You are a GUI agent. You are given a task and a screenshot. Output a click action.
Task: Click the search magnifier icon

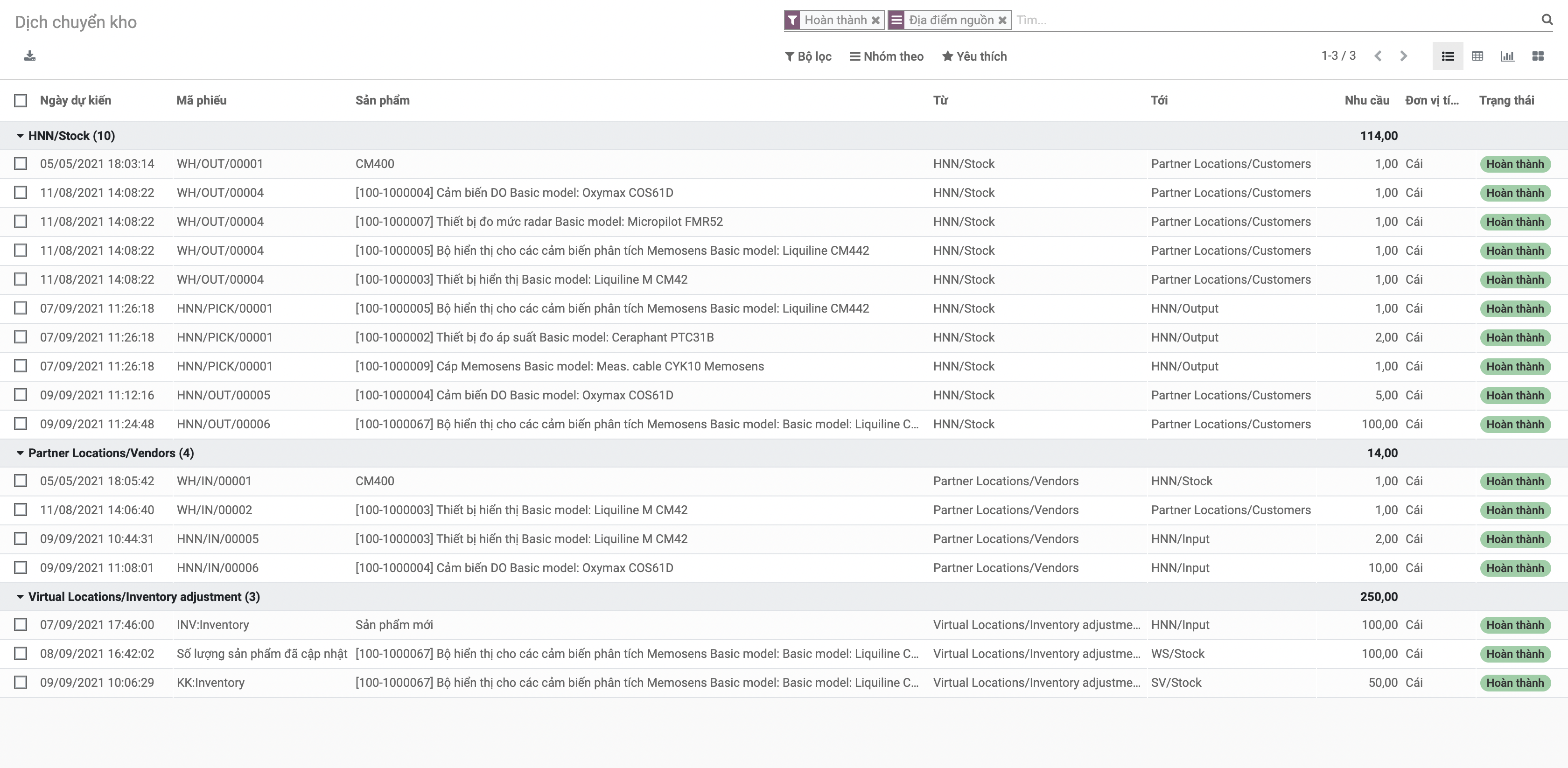(x=1547, y=20)
